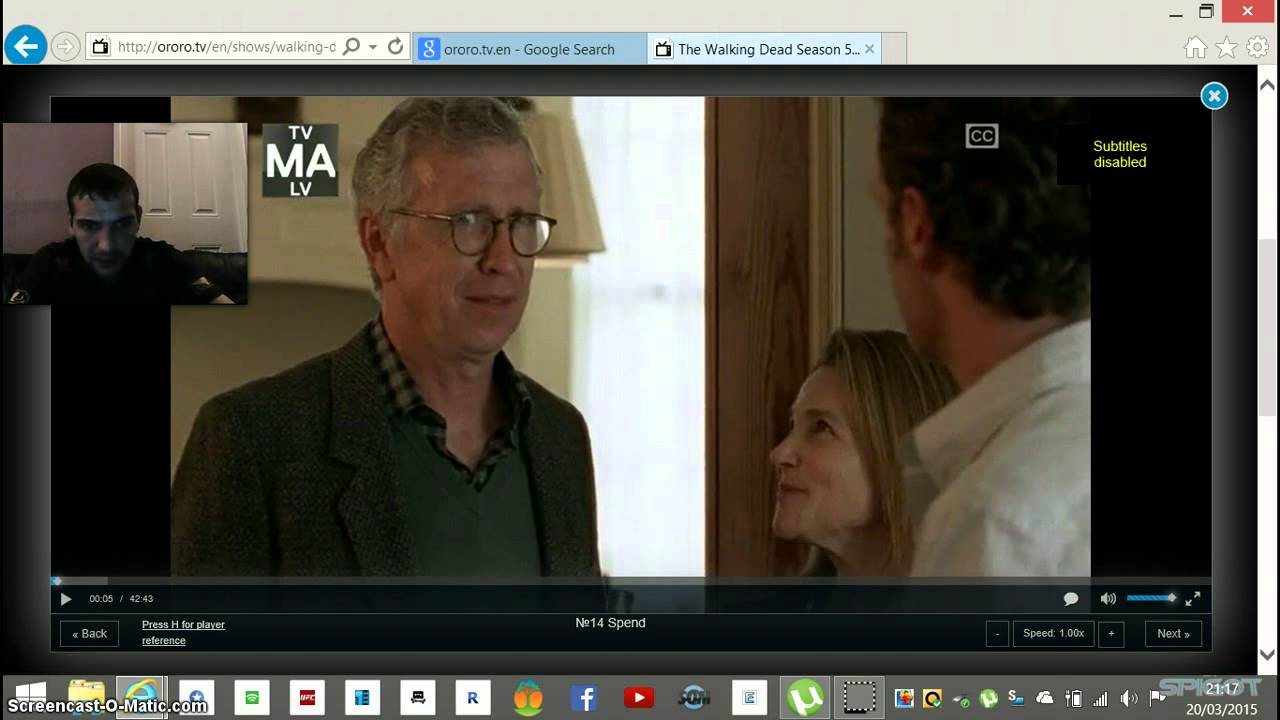Screen dimensions: 1280x720
Task: Click the browser forward arrow button
Action: [65, 46]
